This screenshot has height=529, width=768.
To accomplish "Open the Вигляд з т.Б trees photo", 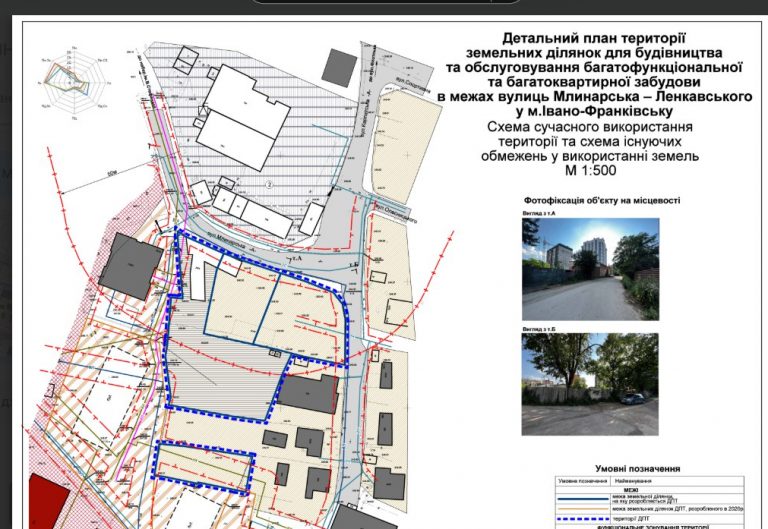I will [590, 385].
